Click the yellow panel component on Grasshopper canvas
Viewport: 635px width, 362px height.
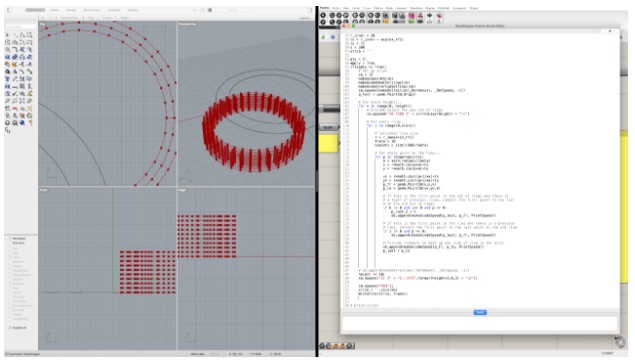click(328, 143)
